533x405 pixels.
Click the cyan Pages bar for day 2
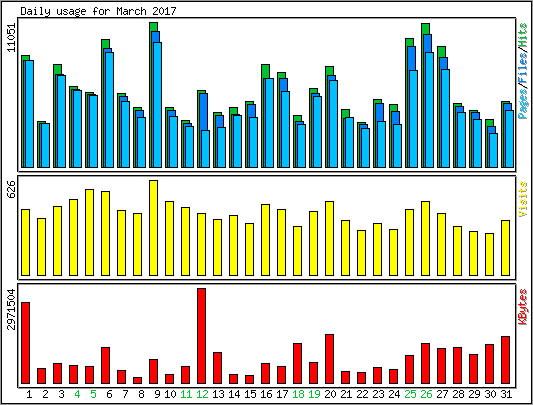(x=46, y=145)
